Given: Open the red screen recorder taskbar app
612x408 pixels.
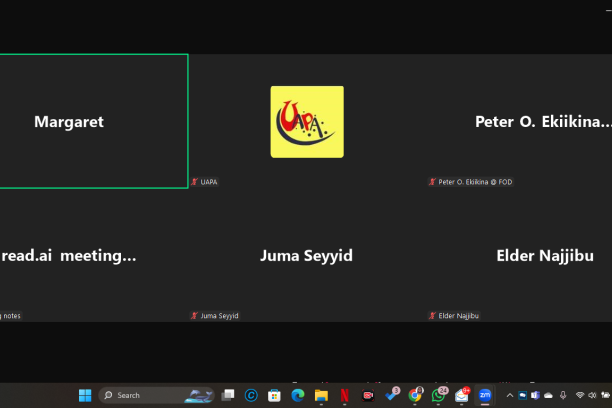Looking at the screenshot, I should (x=368, y=395).
